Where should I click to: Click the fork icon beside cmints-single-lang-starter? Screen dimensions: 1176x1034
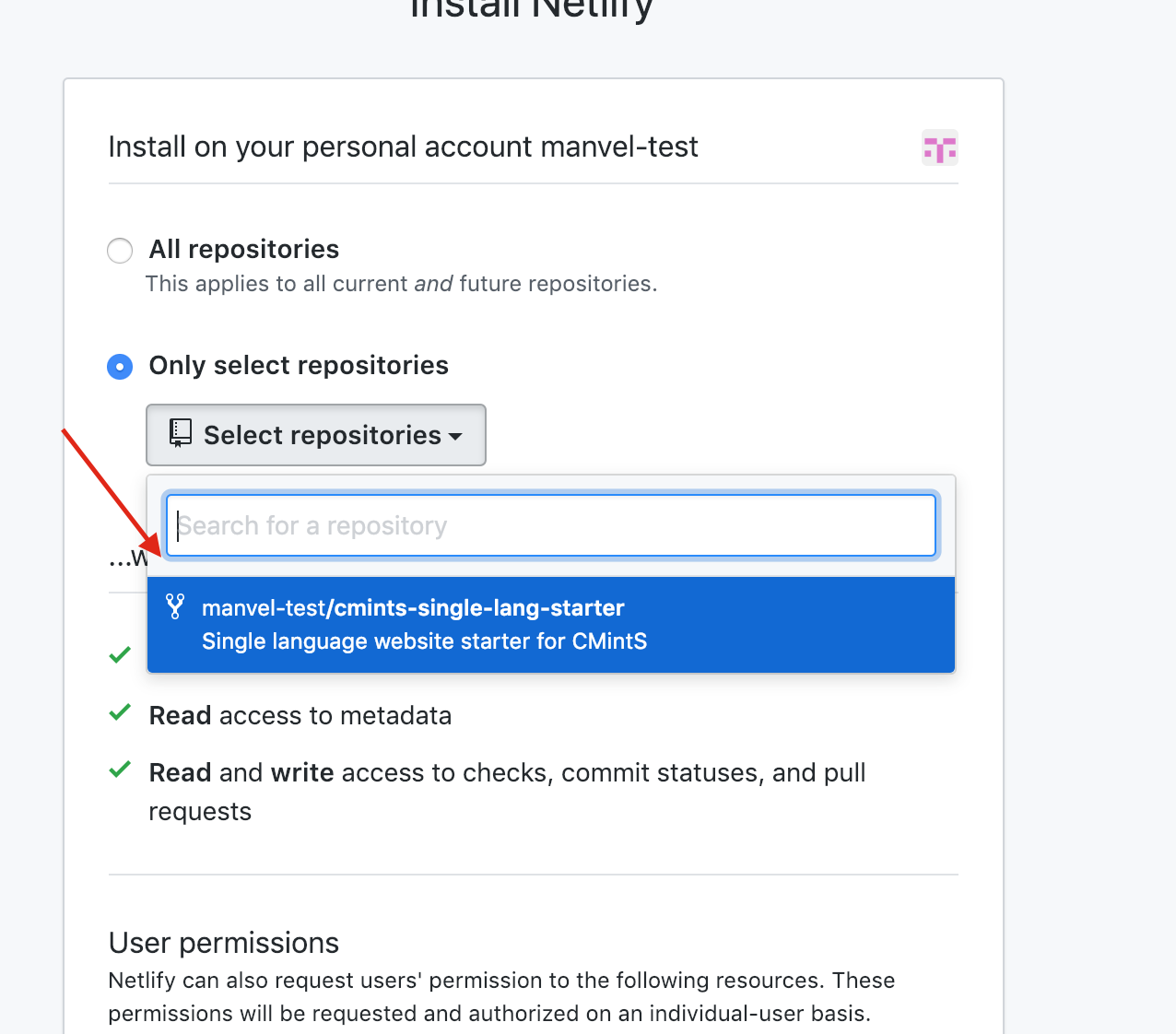coord(175,606)
